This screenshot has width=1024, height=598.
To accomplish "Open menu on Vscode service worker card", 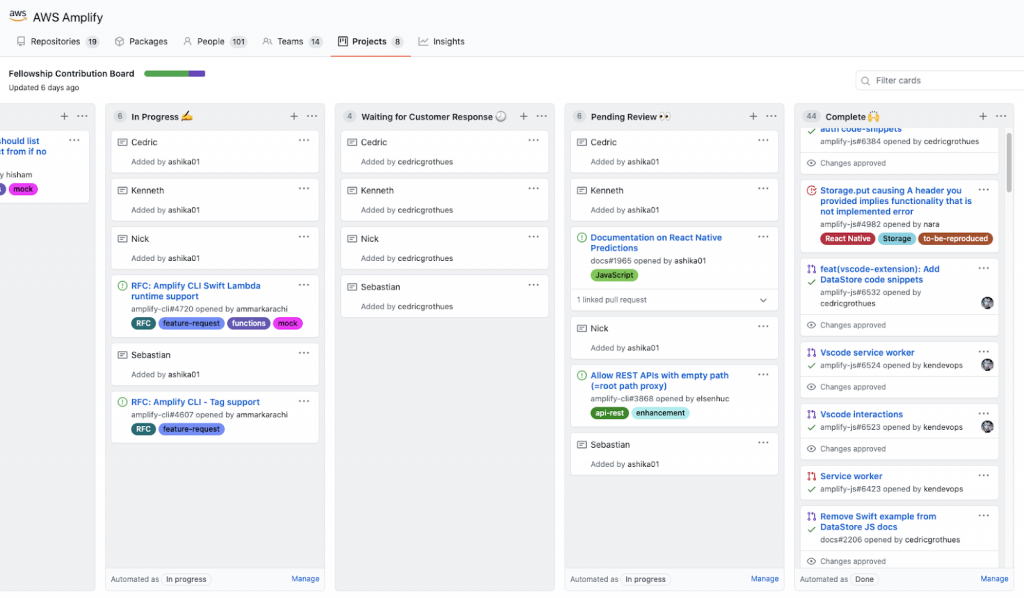I will 984,352.
